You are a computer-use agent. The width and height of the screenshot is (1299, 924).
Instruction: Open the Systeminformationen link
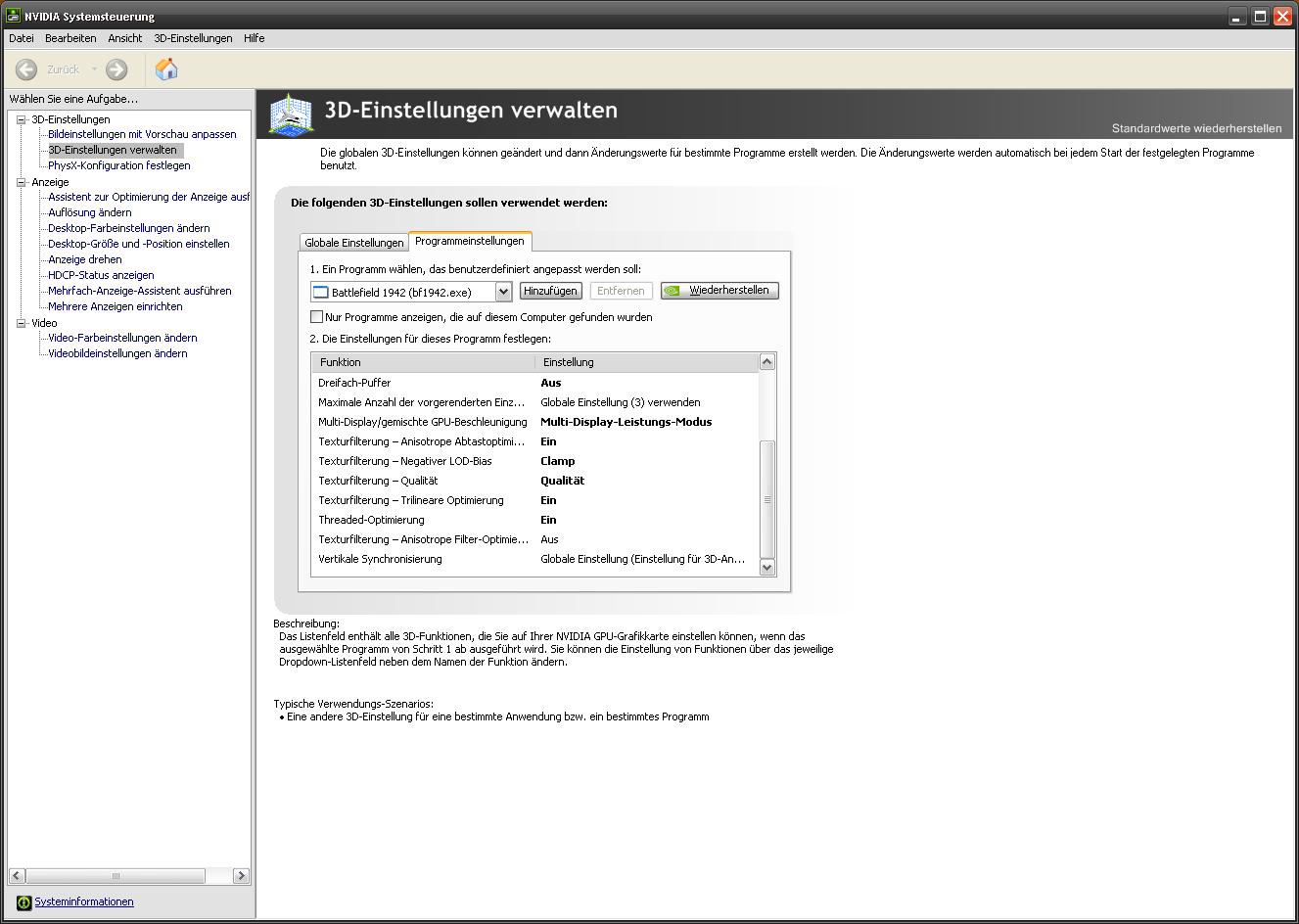[x=84, y=902]
